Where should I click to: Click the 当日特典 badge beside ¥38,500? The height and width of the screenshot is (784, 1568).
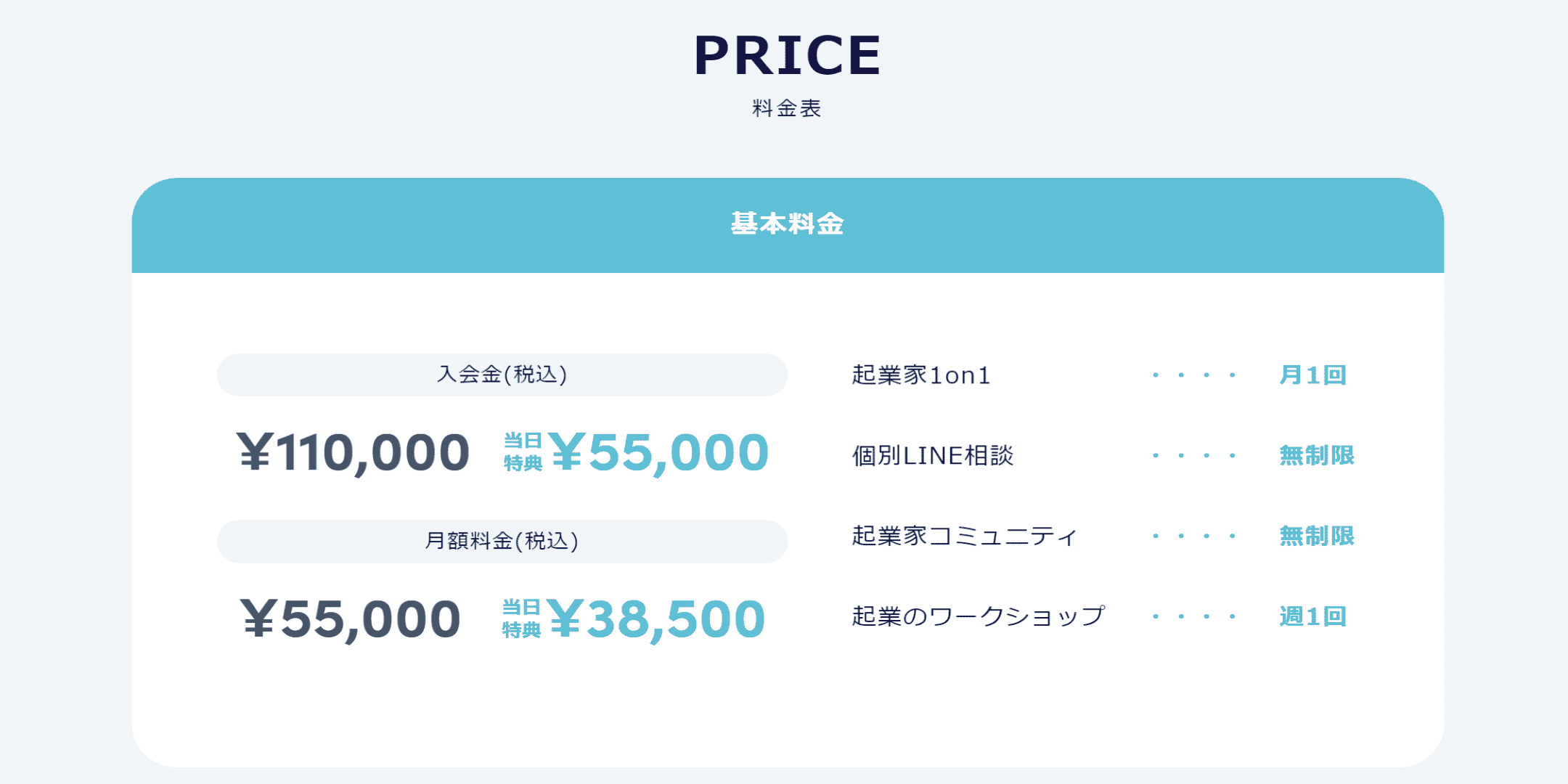[x=521, y=618]
